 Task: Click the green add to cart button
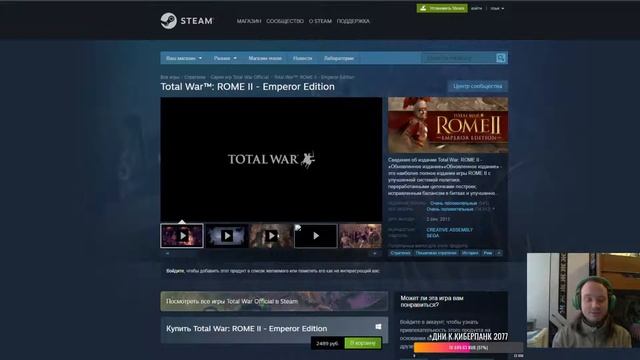[362, 343]
